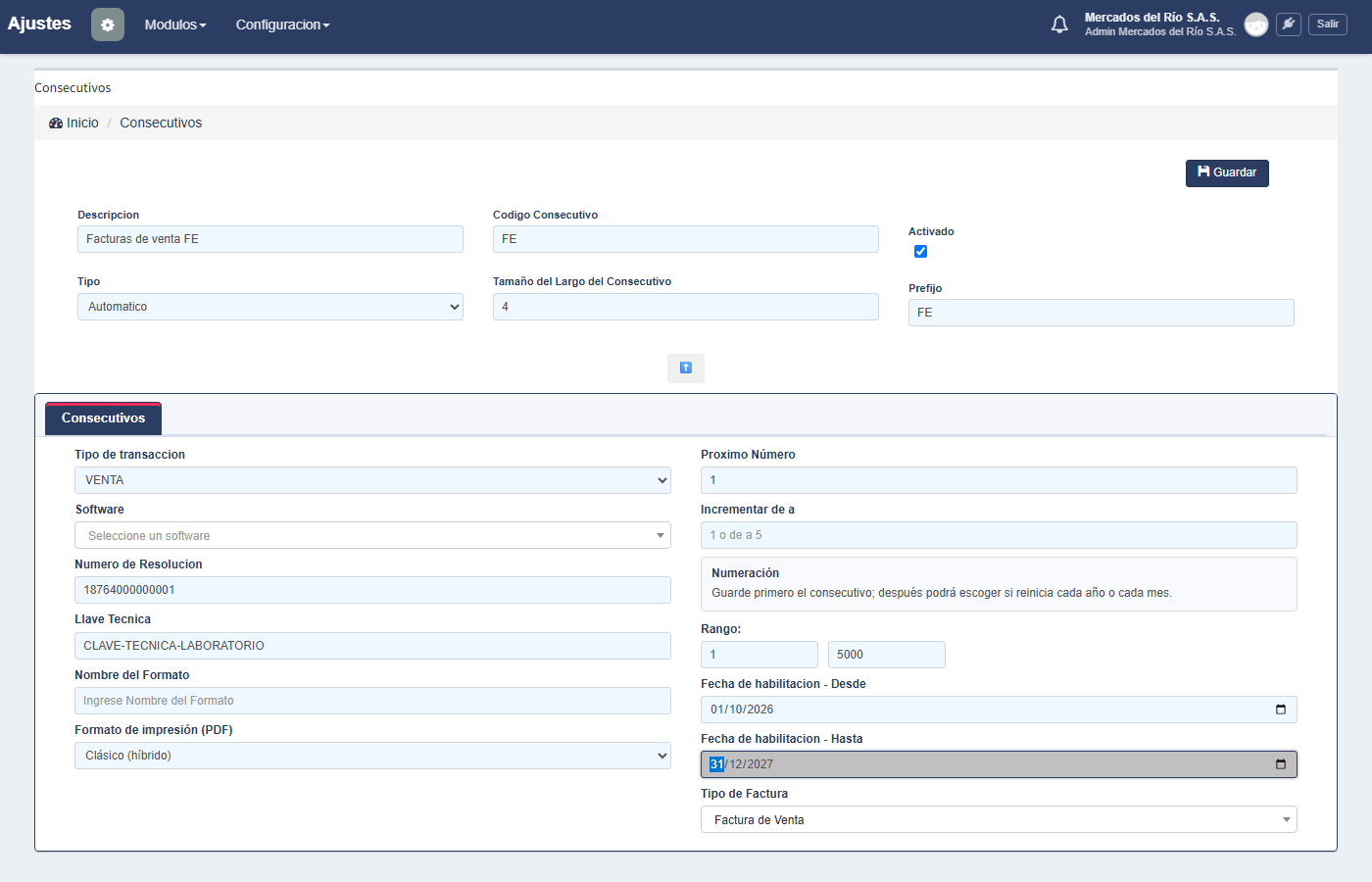Viewport: 1372px width, 882px height.
Task: Click the Rango start field showing 1
Action: click(759, 655)
